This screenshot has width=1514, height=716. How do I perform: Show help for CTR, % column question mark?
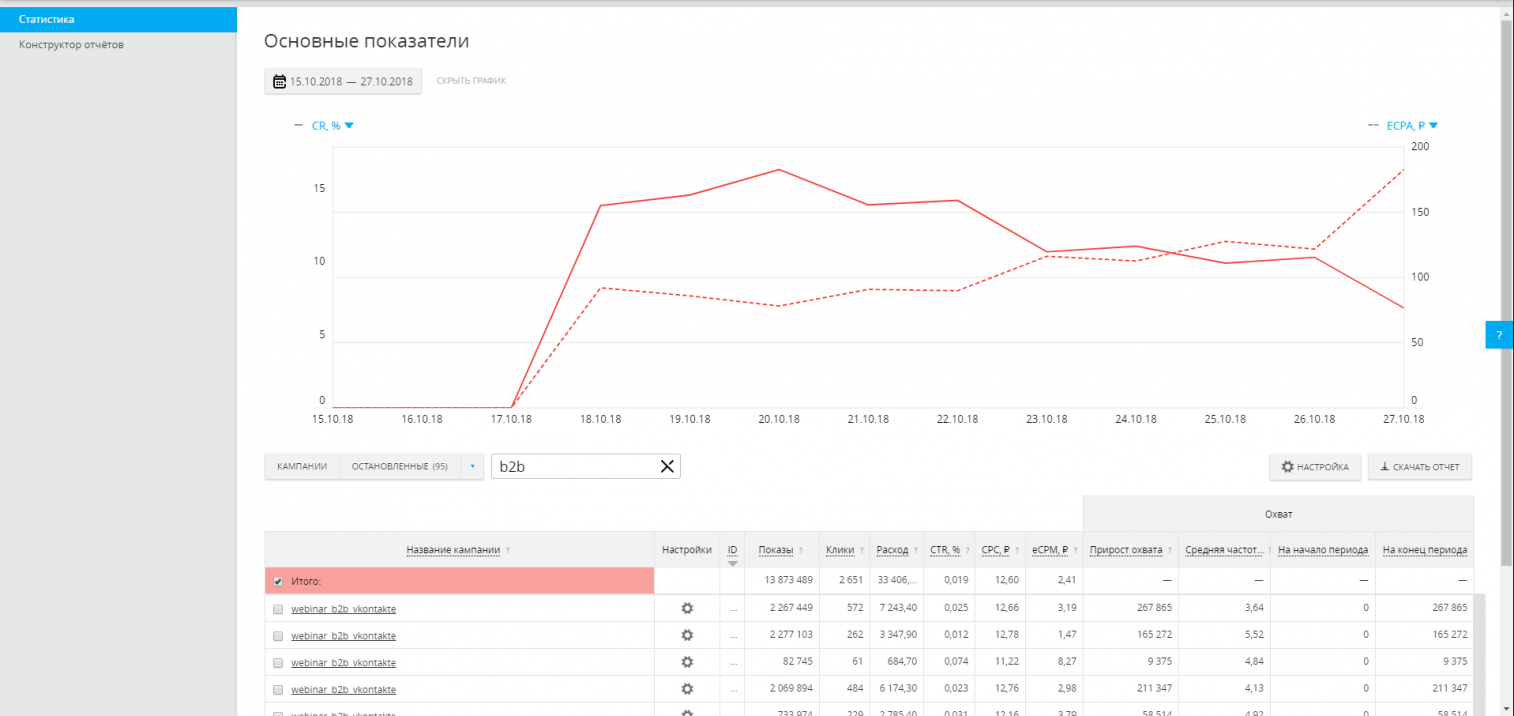[968, 550]
